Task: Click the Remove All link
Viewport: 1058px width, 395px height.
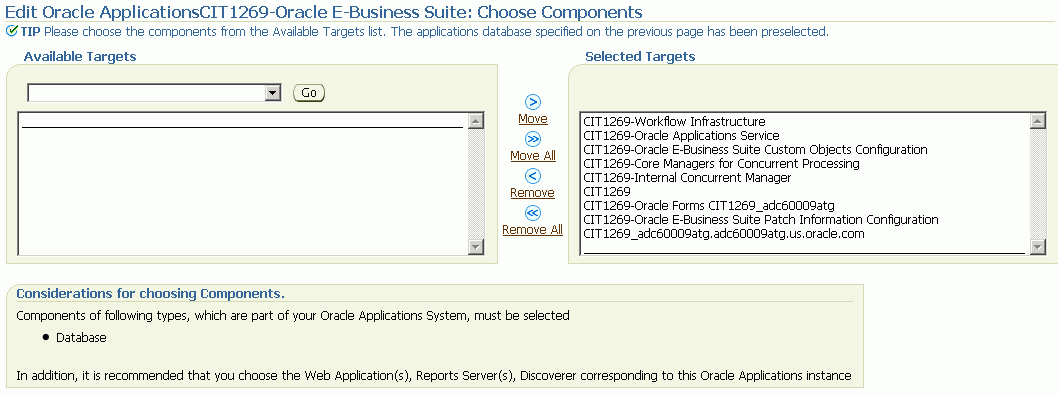Action: [532, 230]
